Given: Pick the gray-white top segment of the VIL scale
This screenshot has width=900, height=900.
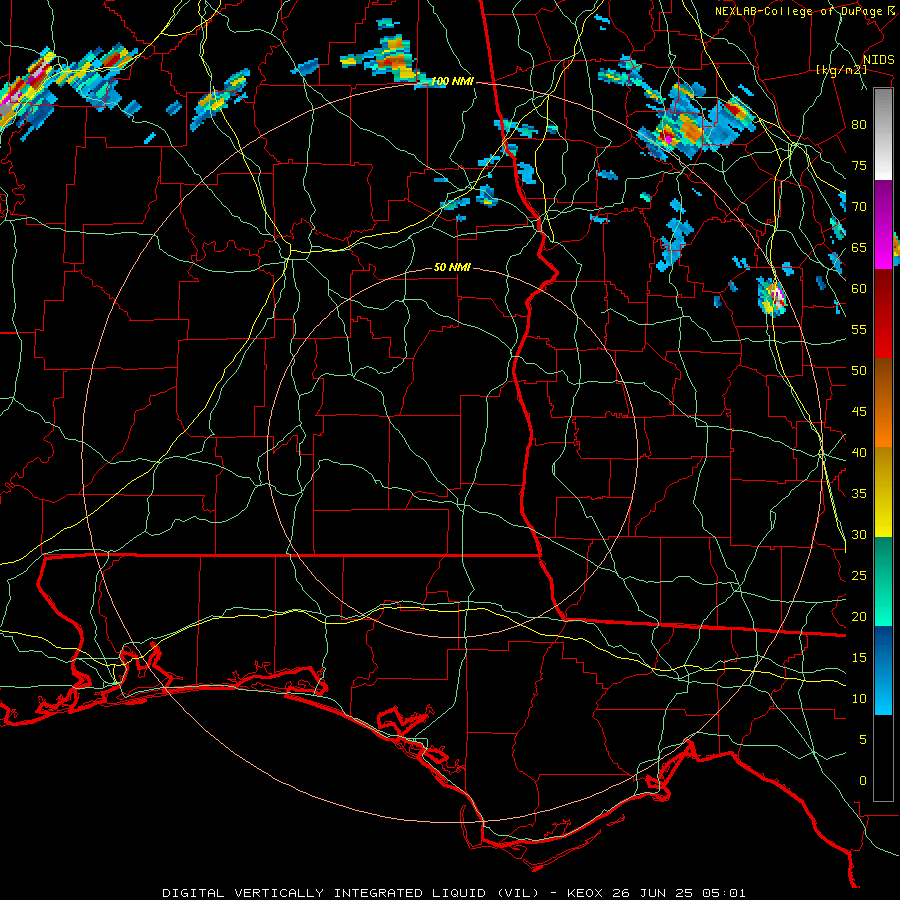Looking at the screenshot, I should pyautogui.click(x=883, y=134).
